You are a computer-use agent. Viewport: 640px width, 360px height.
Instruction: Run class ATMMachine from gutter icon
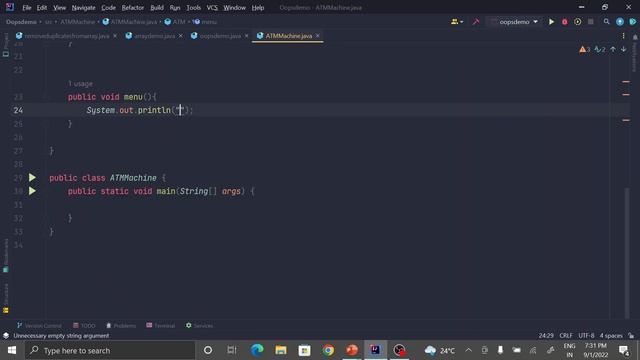(x=32, y=178)
